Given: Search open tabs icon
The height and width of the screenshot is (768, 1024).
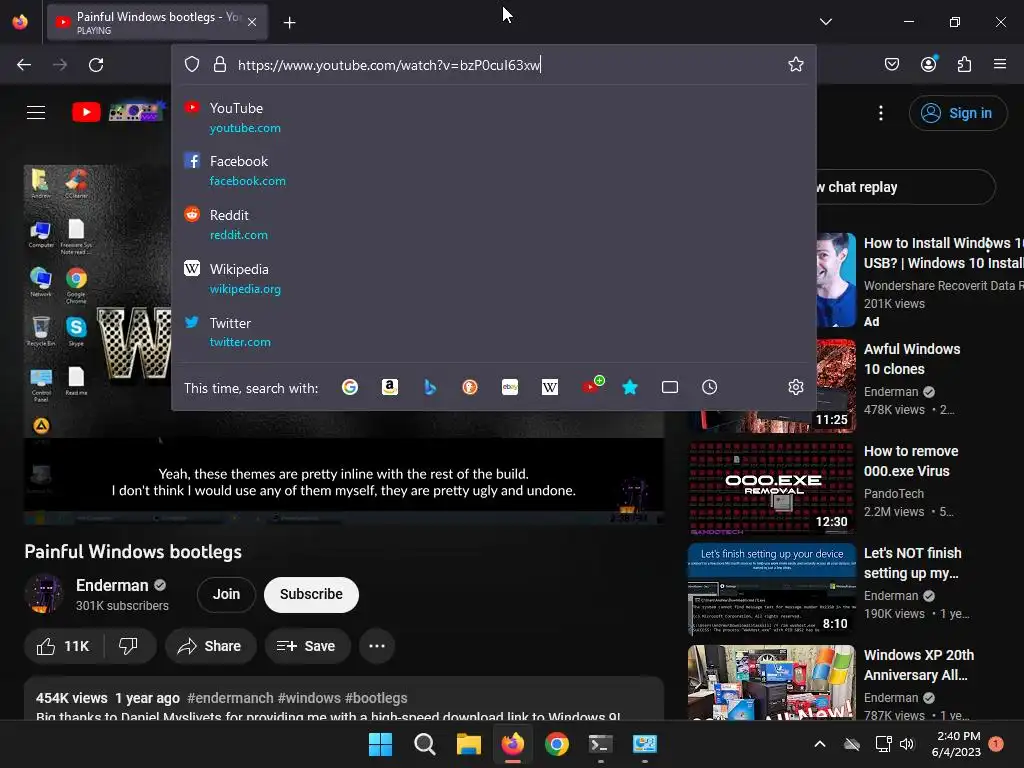Looking at the screenshot, I should pos(670,387).
